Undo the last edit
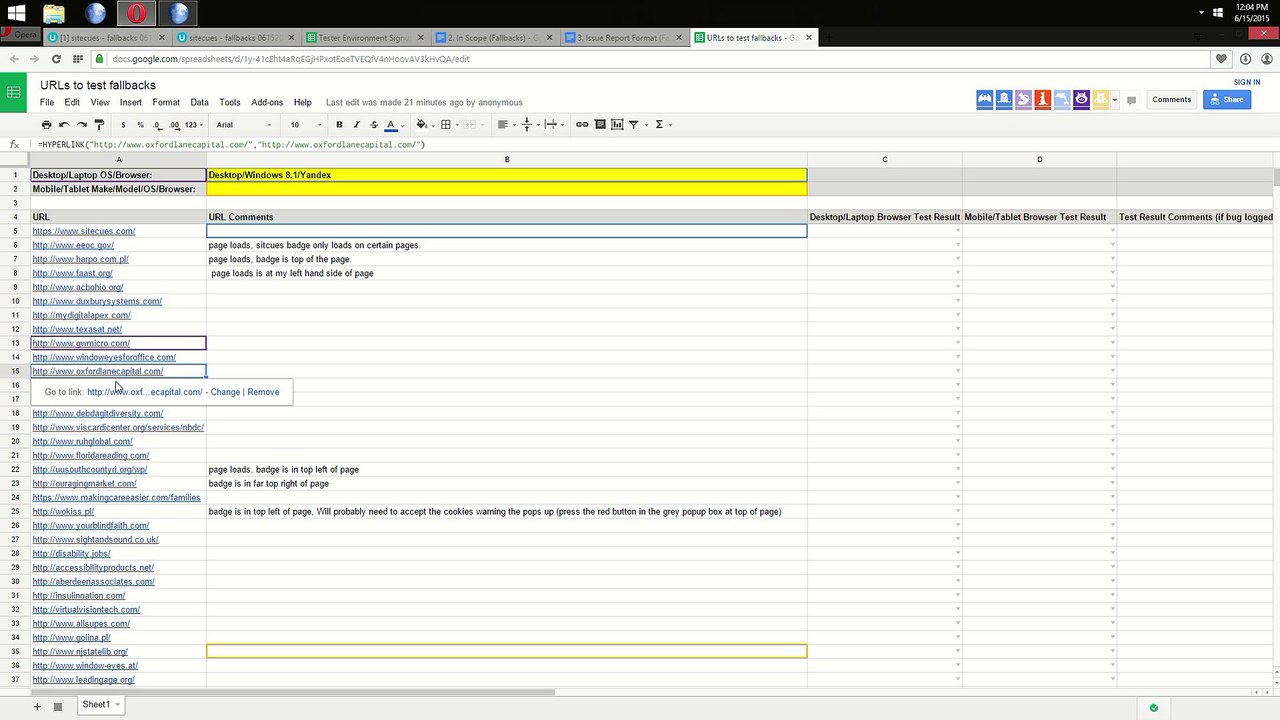This screenshot has height=720, width=1280. pos(64,125)
